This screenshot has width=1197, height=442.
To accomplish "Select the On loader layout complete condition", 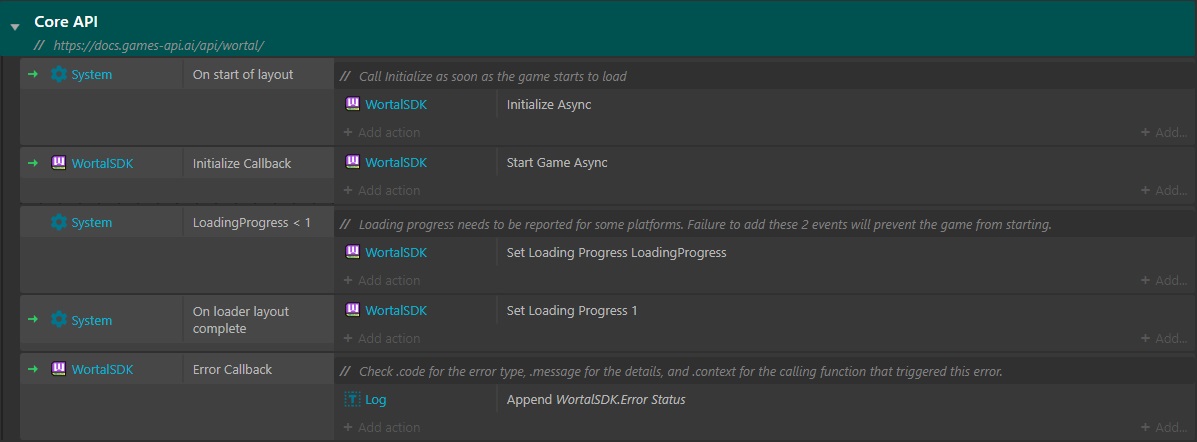I will coord(240,320).
